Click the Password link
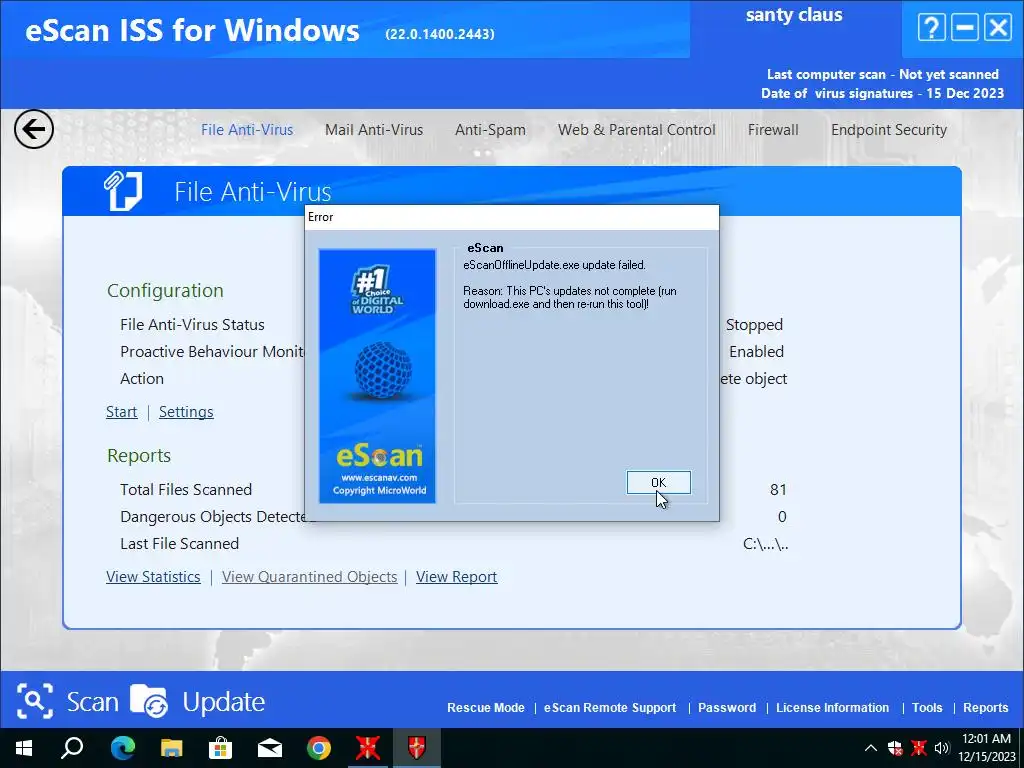This screenshot has width=1024, height=768. 727,708
